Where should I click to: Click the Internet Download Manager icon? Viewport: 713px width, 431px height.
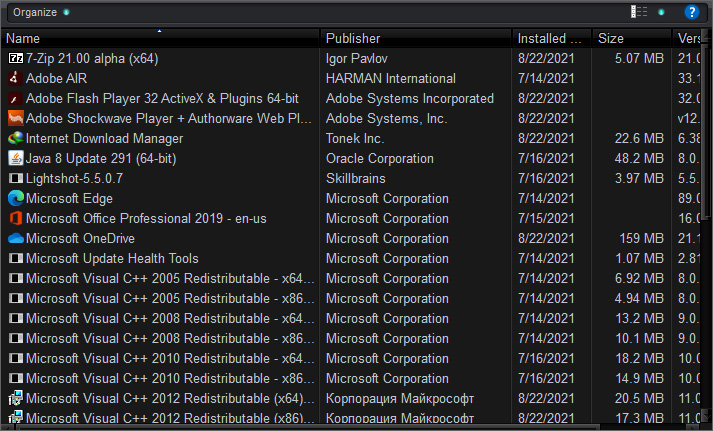15,138
